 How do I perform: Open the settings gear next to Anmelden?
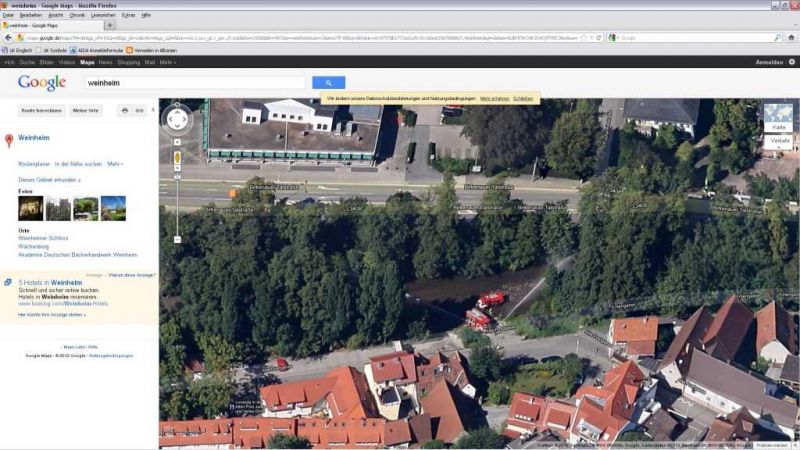click(x=791, y=62)
